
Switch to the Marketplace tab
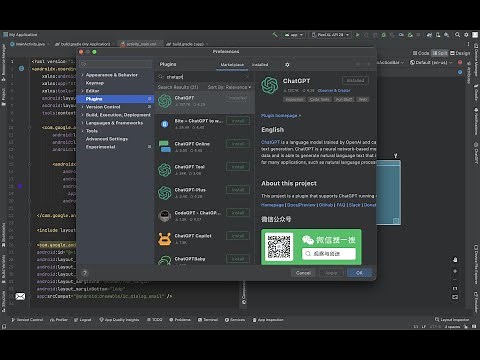[x=232, y=65]
